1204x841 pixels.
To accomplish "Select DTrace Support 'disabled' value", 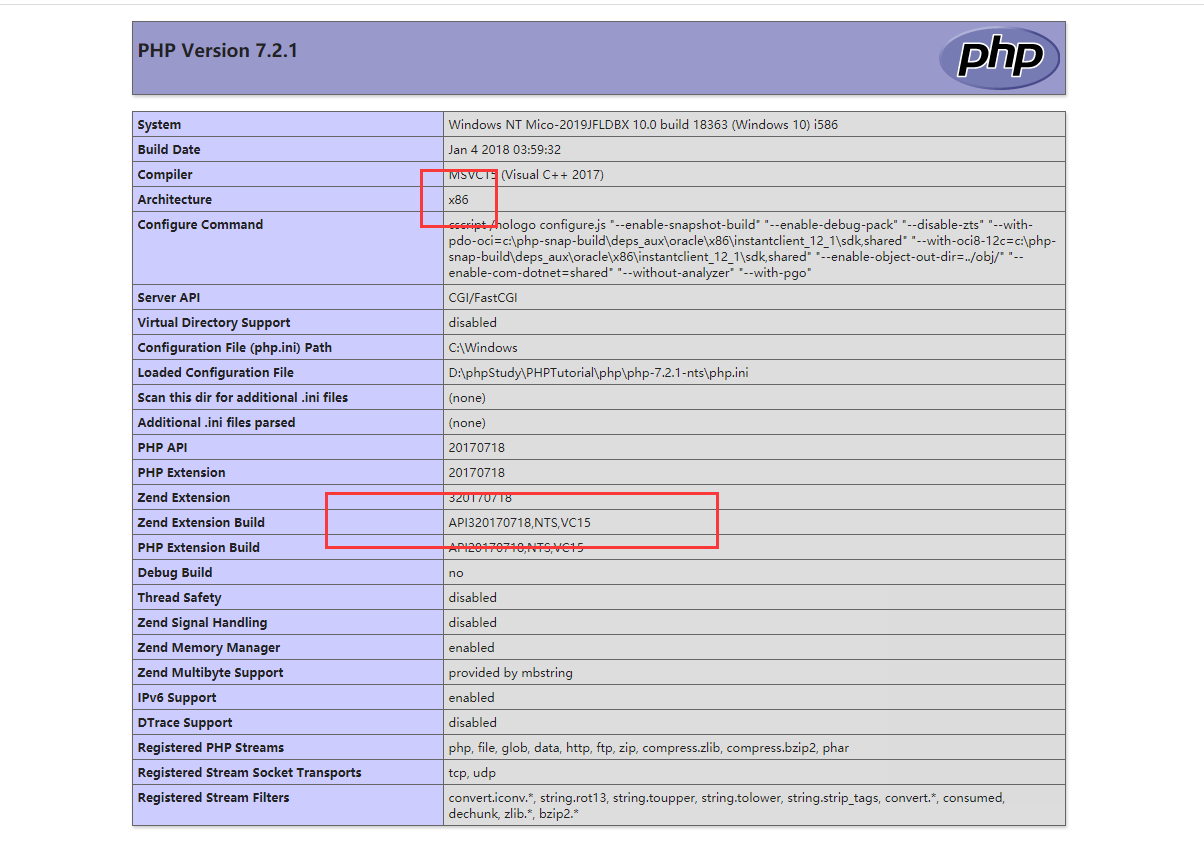I will (473, 723).
